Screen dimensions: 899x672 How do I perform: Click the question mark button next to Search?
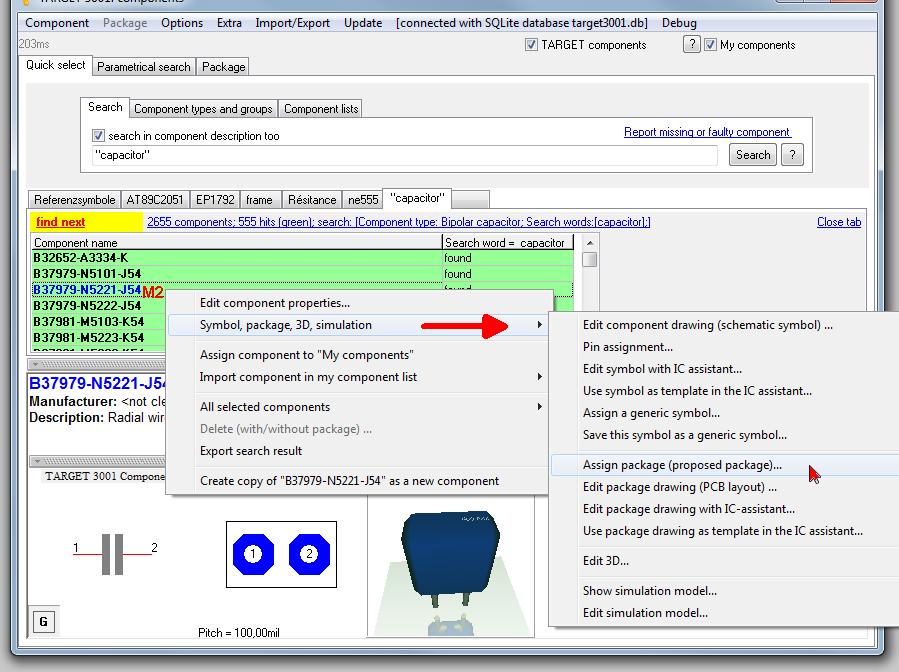point(792,155)
